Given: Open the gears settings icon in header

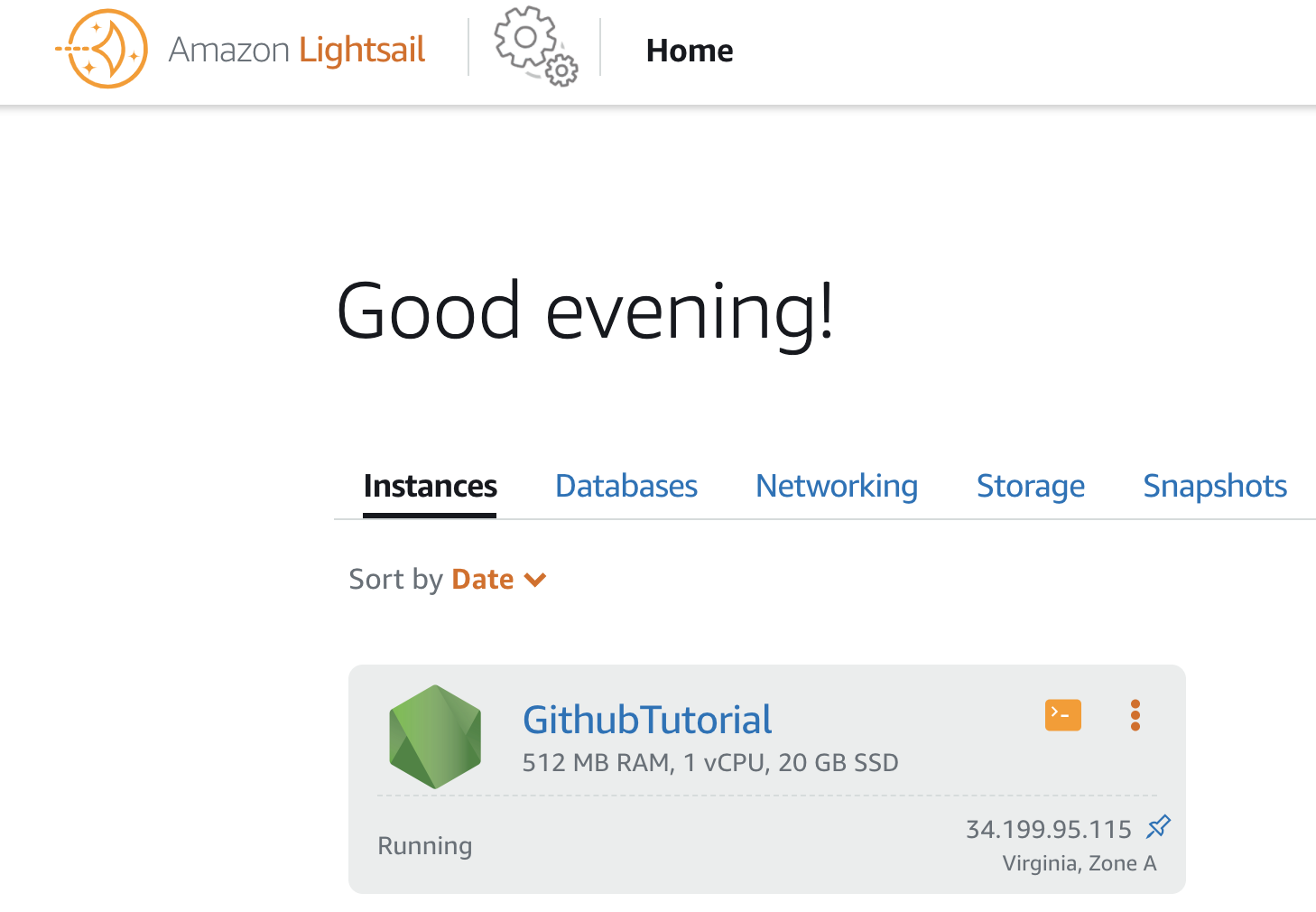Looking at the screenshot, I should 535,47.
